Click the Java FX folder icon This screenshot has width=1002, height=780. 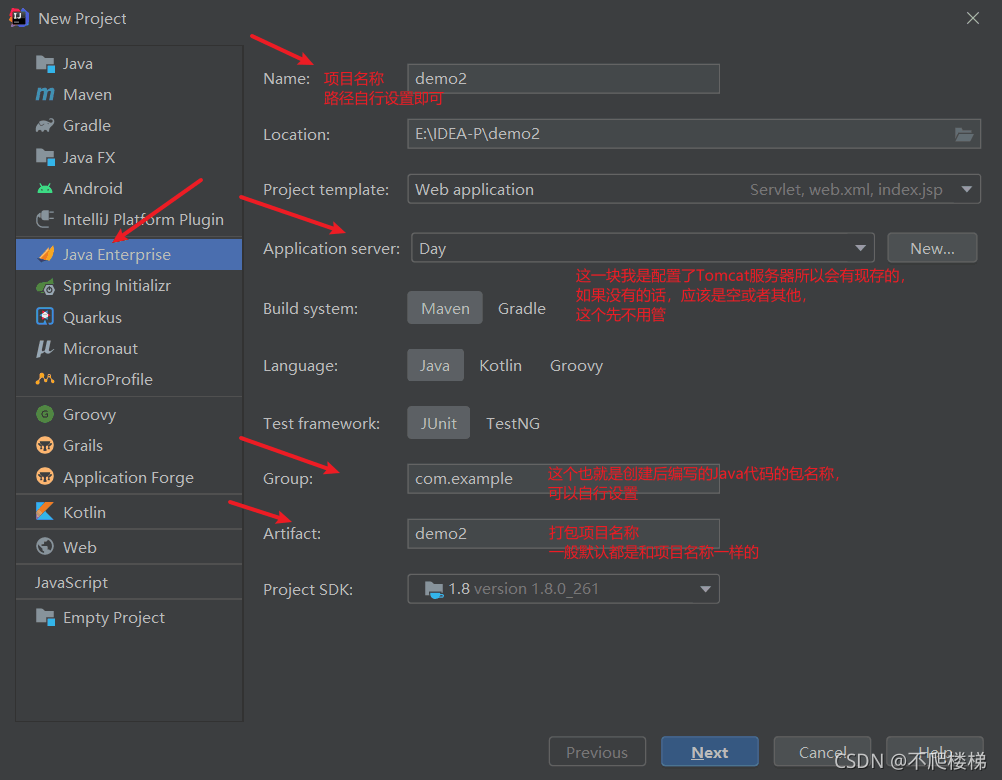(45, 157)
